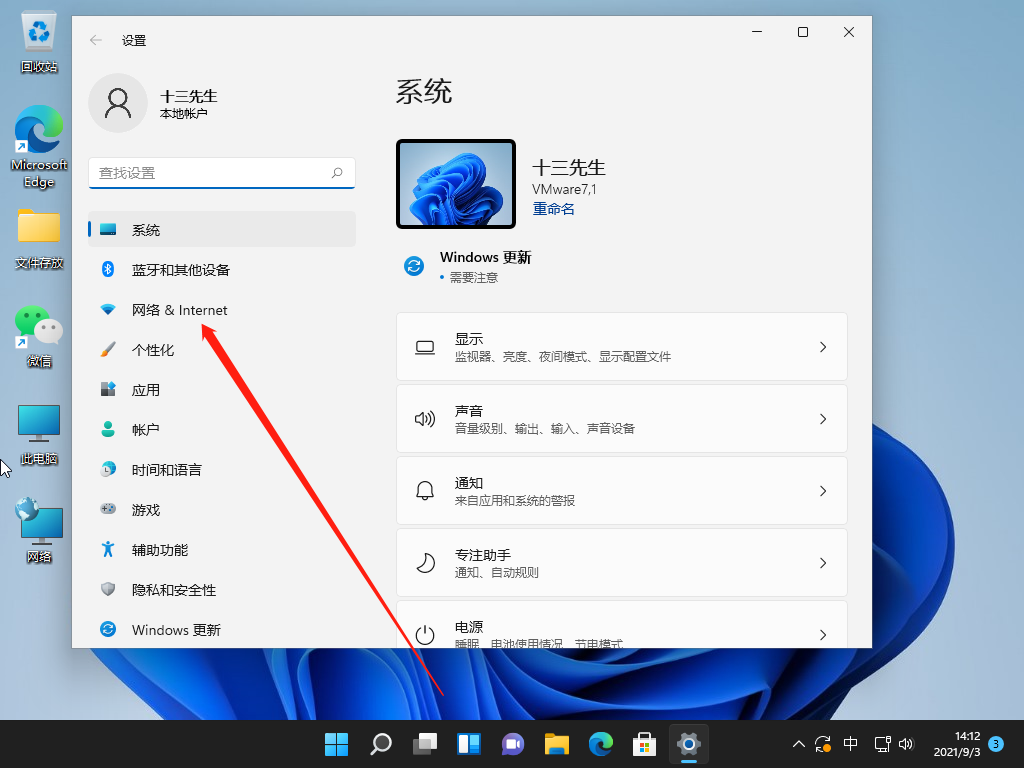Image resolution: width=1024 pixels, height=768 pixels.
Task: Open 蓝牙和其他设备 settings from sidebar
Action: 180,269
